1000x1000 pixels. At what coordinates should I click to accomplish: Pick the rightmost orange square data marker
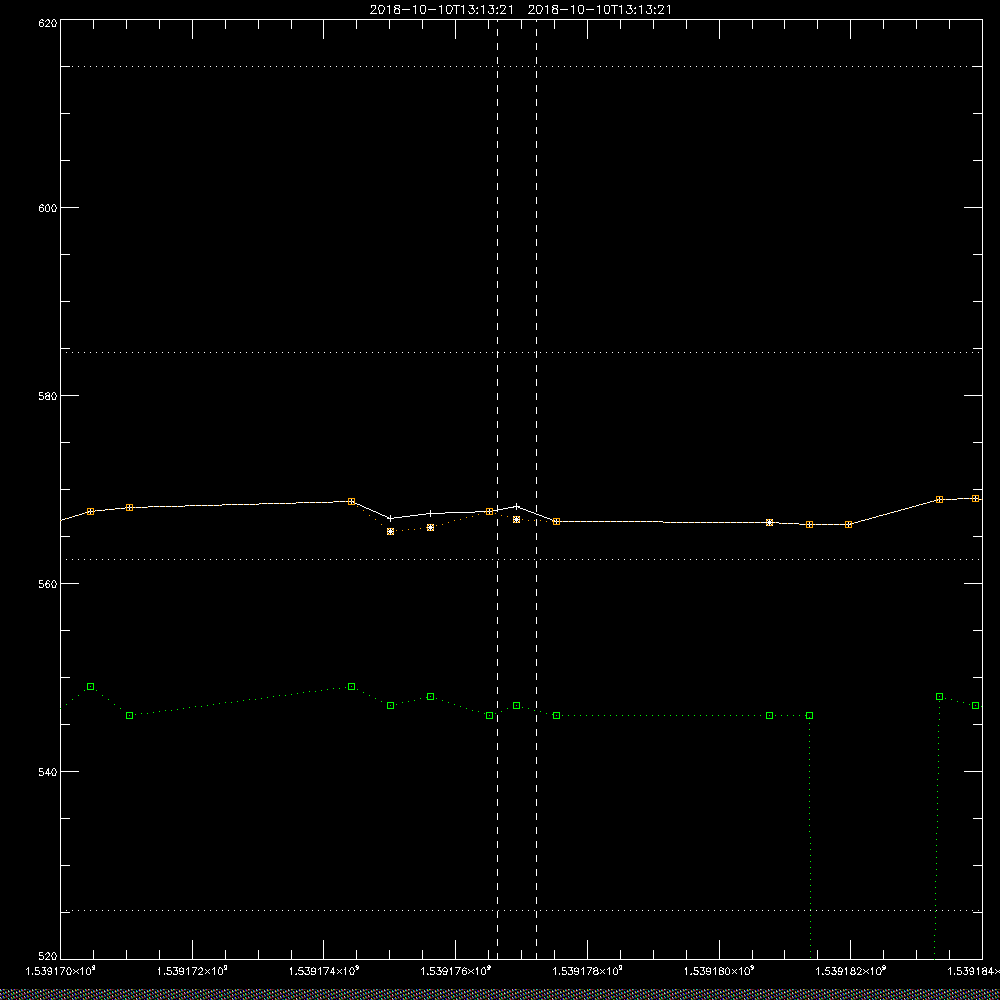pyautogui.click(x=975, y=499)
